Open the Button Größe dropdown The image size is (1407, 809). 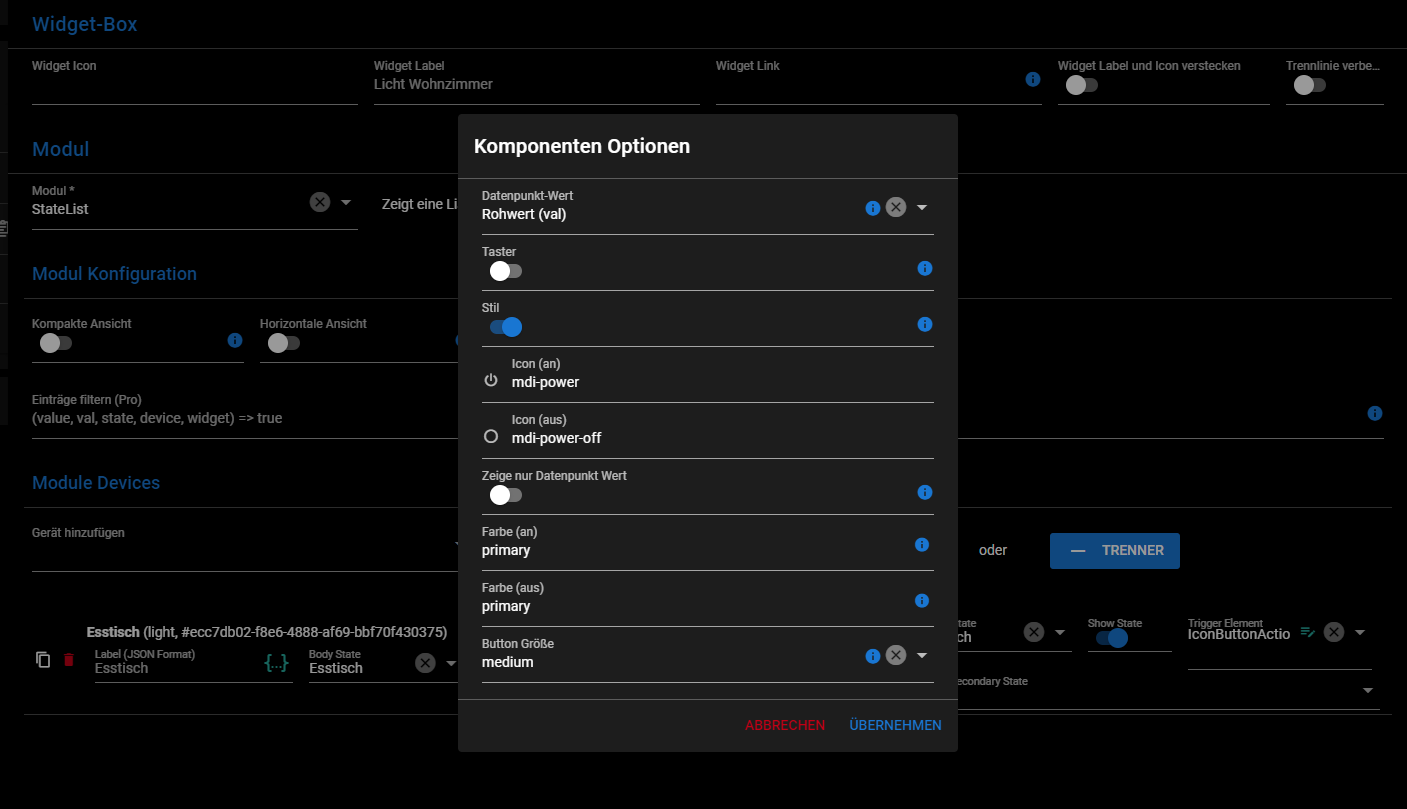pyautogui.click(x=922, y=655)
